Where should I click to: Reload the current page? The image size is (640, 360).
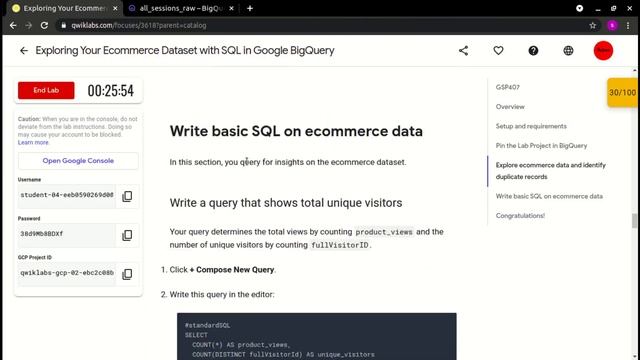[x=44, y=25]
